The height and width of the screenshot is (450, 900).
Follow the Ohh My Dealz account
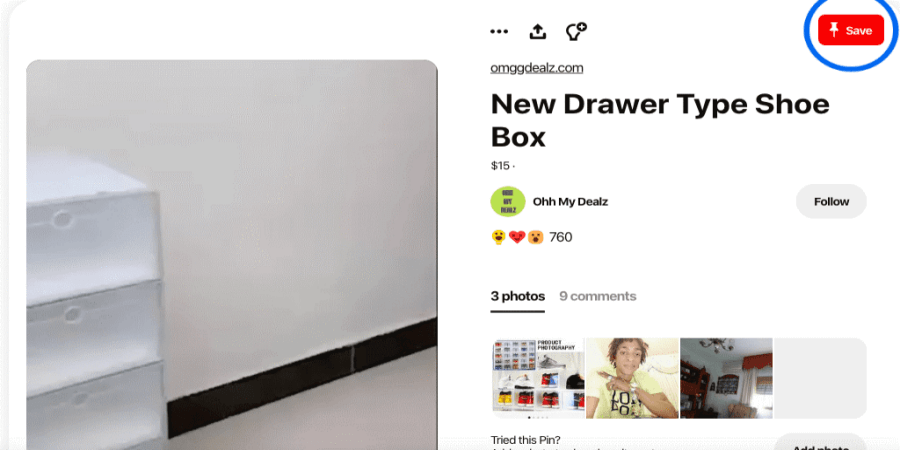coord(831,201)
